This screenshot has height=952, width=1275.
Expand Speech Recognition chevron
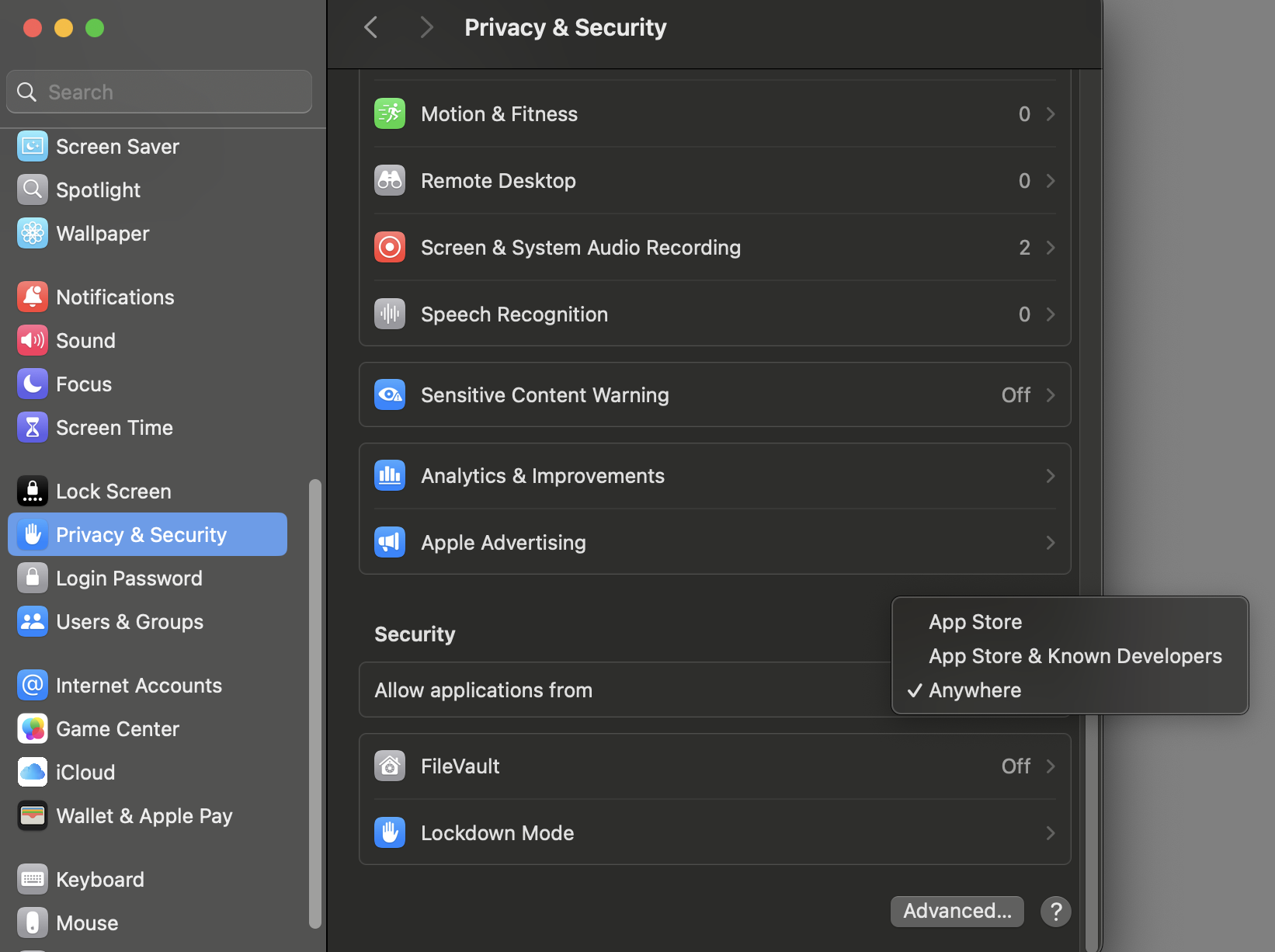[x=1051, y=314]
